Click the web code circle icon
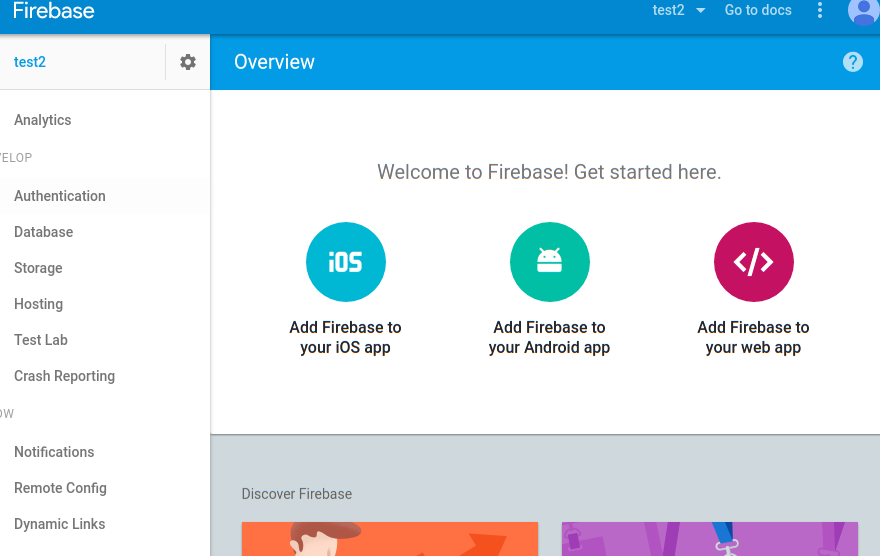 point(754,262)
